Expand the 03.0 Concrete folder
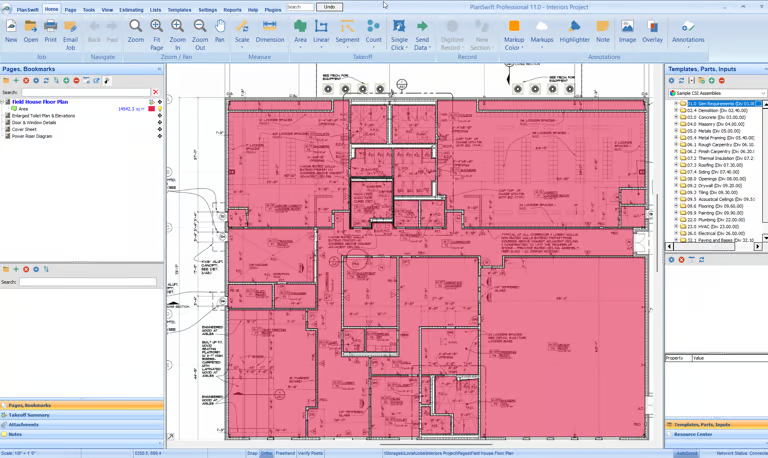 (x=676, y=118)
